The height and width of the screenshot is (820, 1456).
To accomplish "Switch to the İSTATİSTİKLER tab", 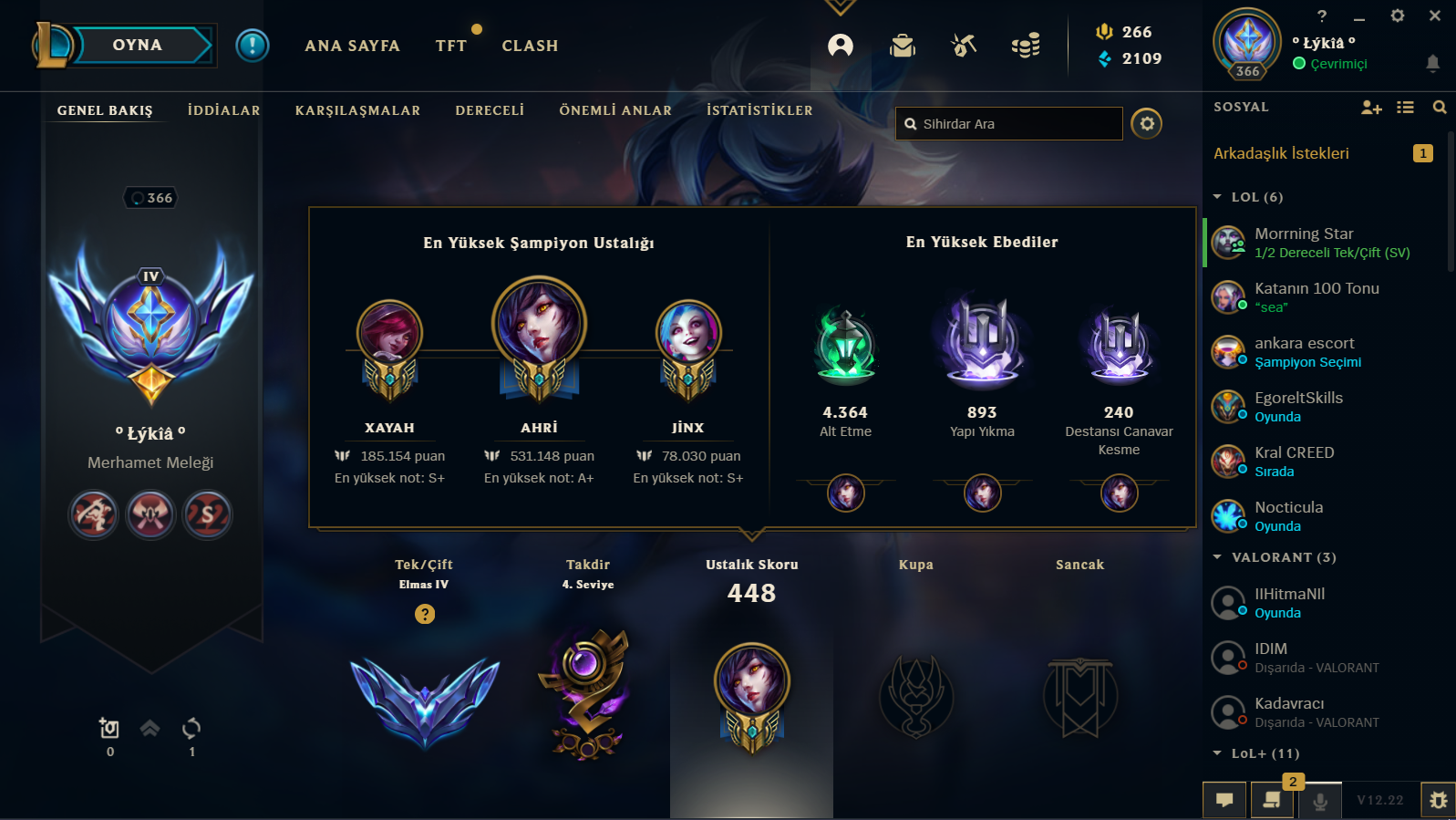I will point(759,110).
